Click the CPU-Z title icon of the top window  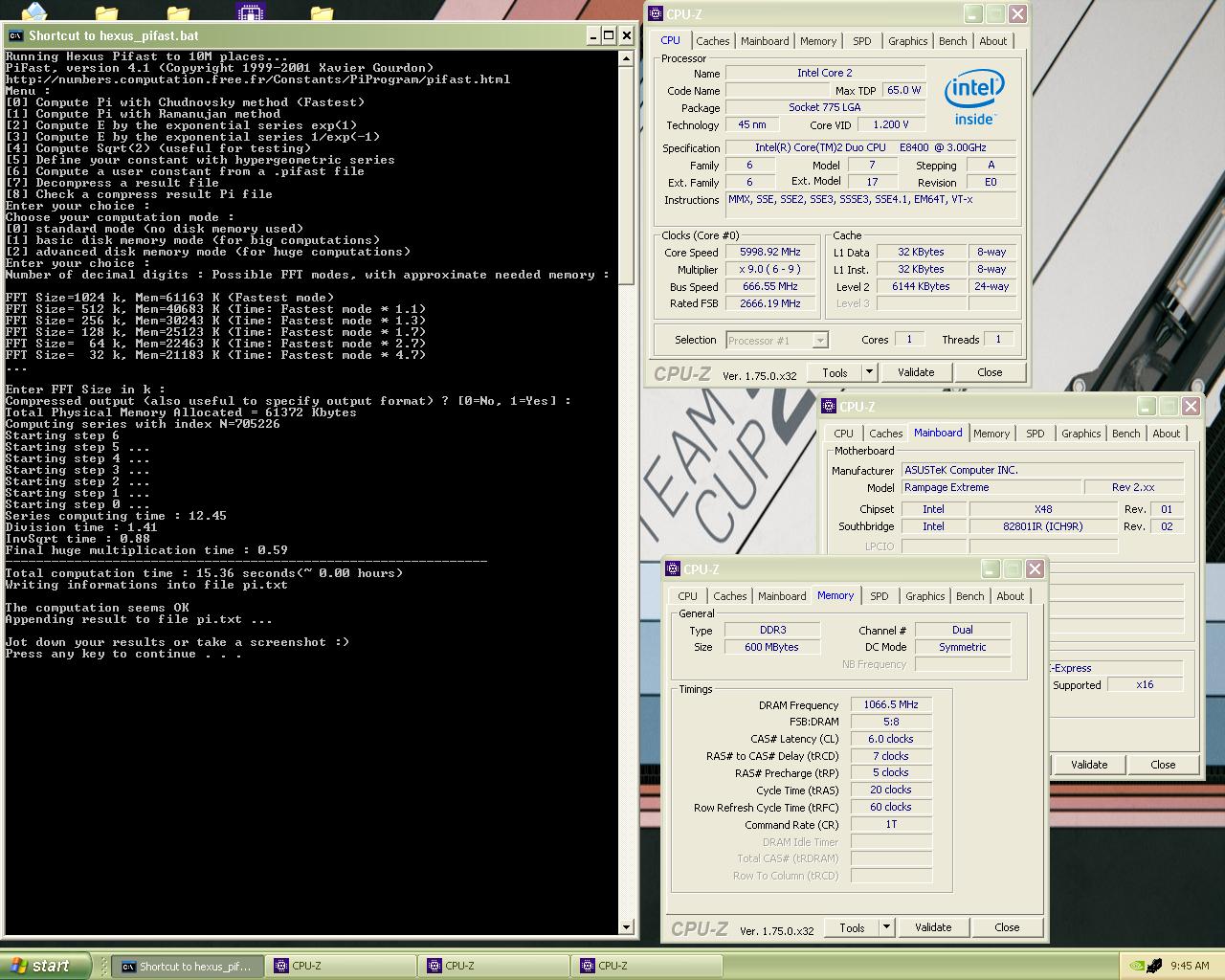(656, 14)
